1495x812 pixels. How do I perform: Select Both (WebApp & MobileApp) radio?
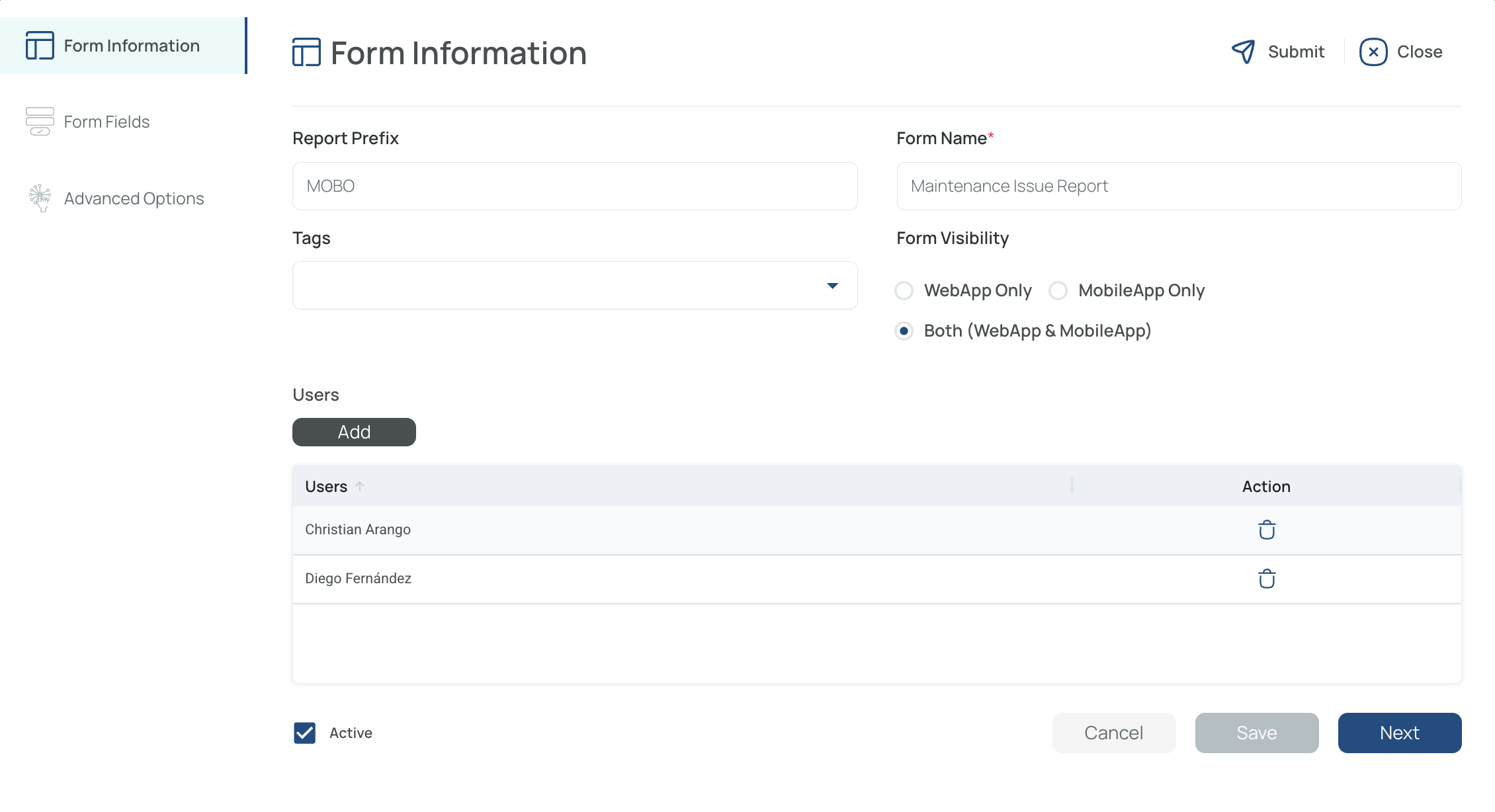click(x=904, y=331)
